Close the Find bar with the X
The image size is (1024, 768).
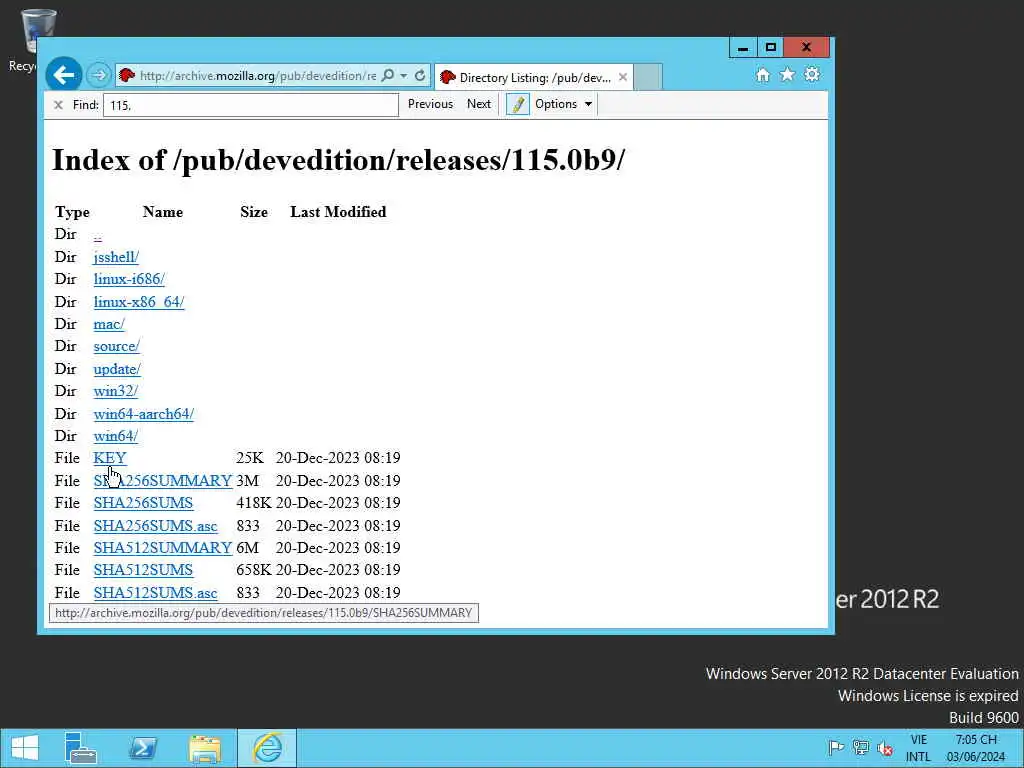[x=58, y=104]
